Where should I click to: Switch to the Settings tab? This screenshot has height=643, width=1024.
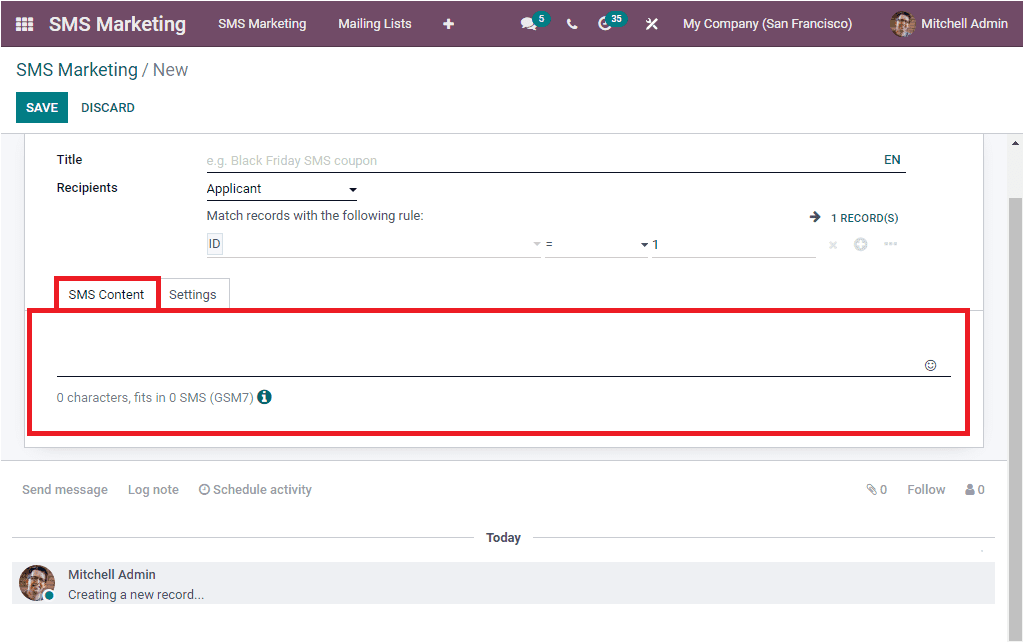pos(193,294)
